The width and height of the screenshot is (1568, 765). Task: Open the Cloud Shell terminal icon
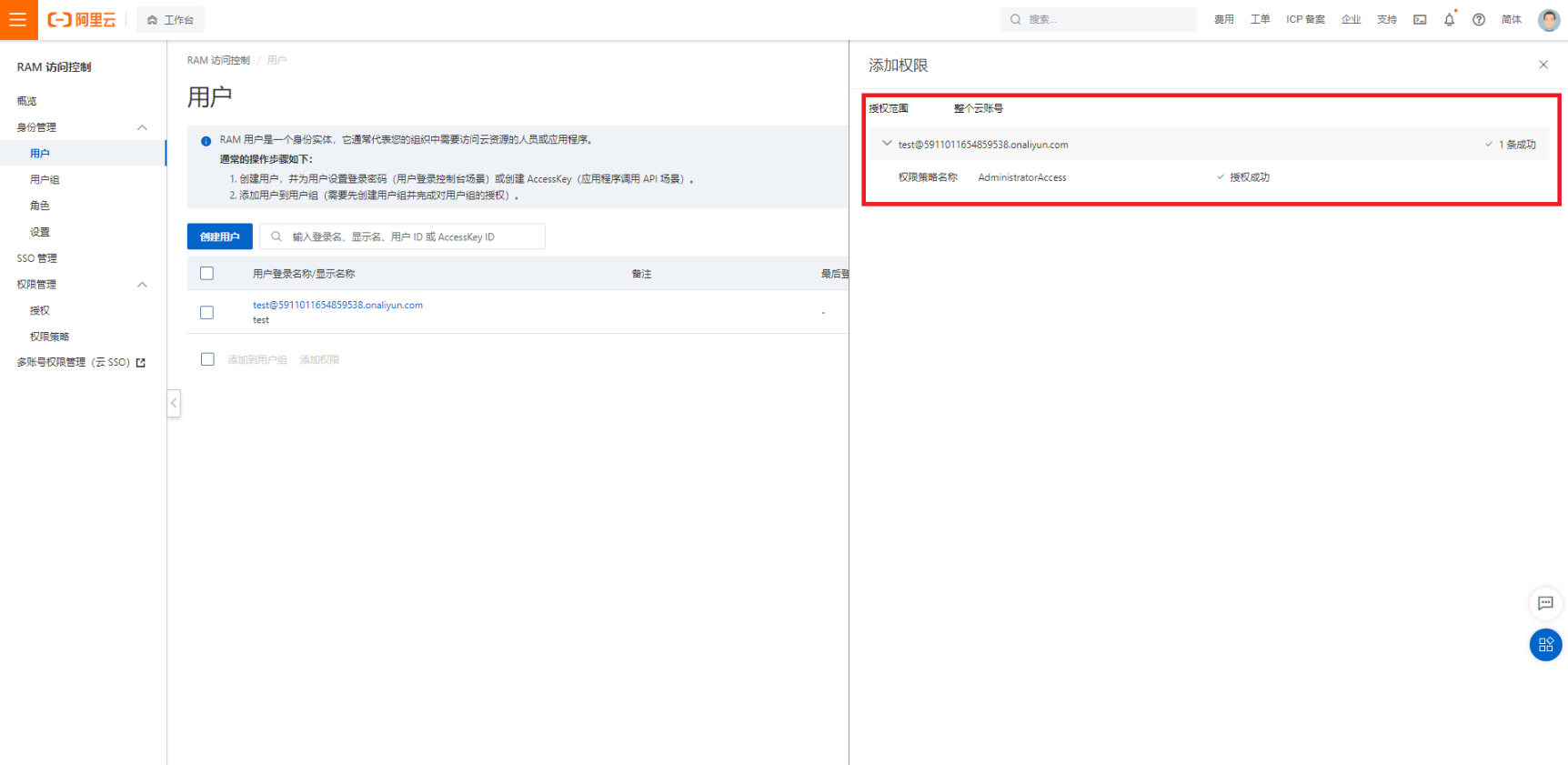tap(1420, 20)
